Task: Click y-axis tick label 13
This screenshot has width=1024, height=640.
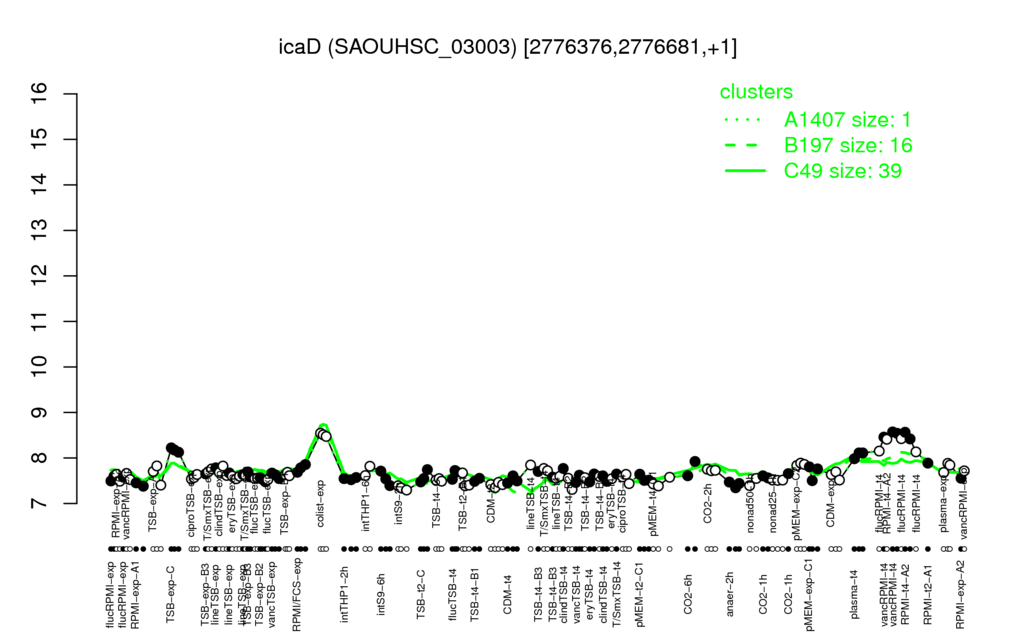Action: click(39, 231)
